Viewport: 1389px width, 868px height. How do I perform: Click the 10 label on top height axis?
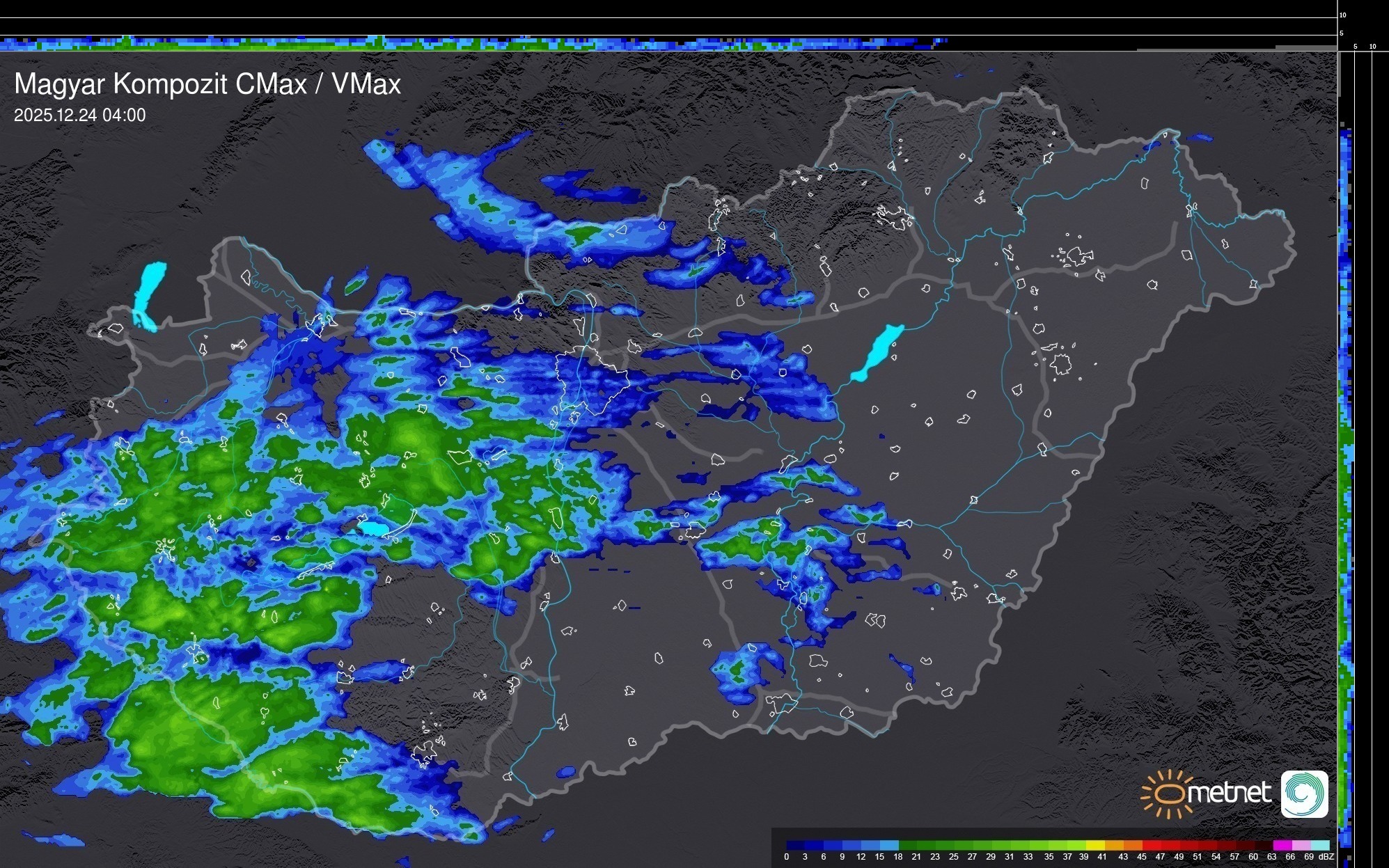(1343, 15)
